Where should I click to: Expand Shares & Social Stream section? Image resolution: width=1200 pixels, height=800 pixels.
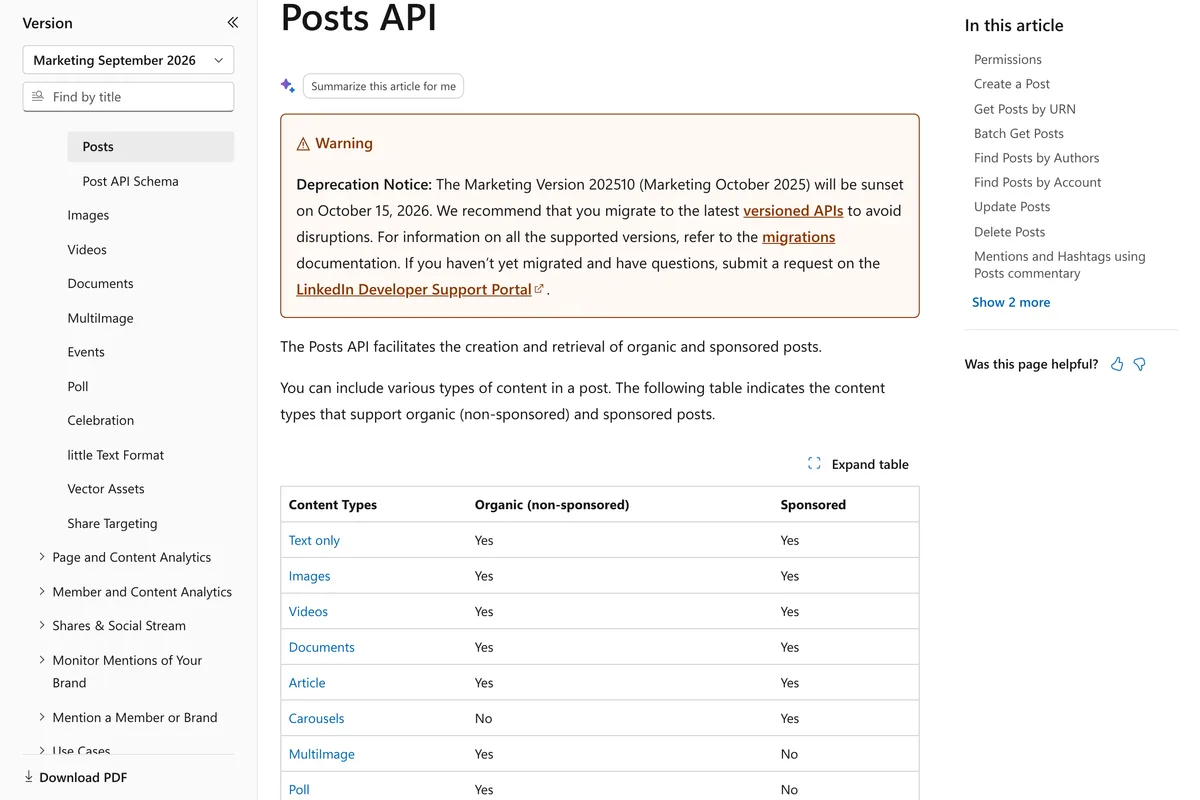click(x=41, y=625)
